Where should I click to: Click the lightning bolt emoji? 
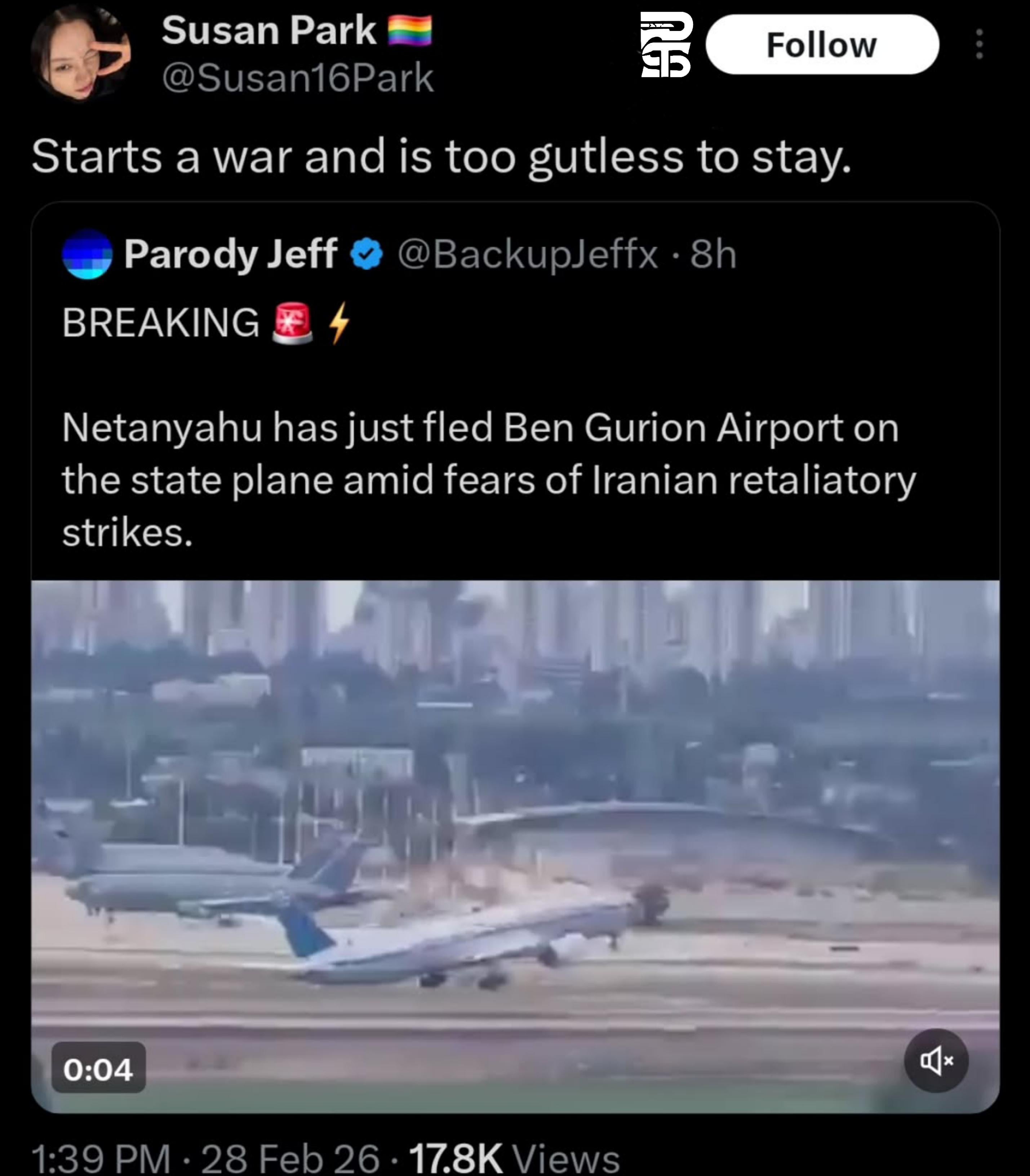tap(339, 323)
